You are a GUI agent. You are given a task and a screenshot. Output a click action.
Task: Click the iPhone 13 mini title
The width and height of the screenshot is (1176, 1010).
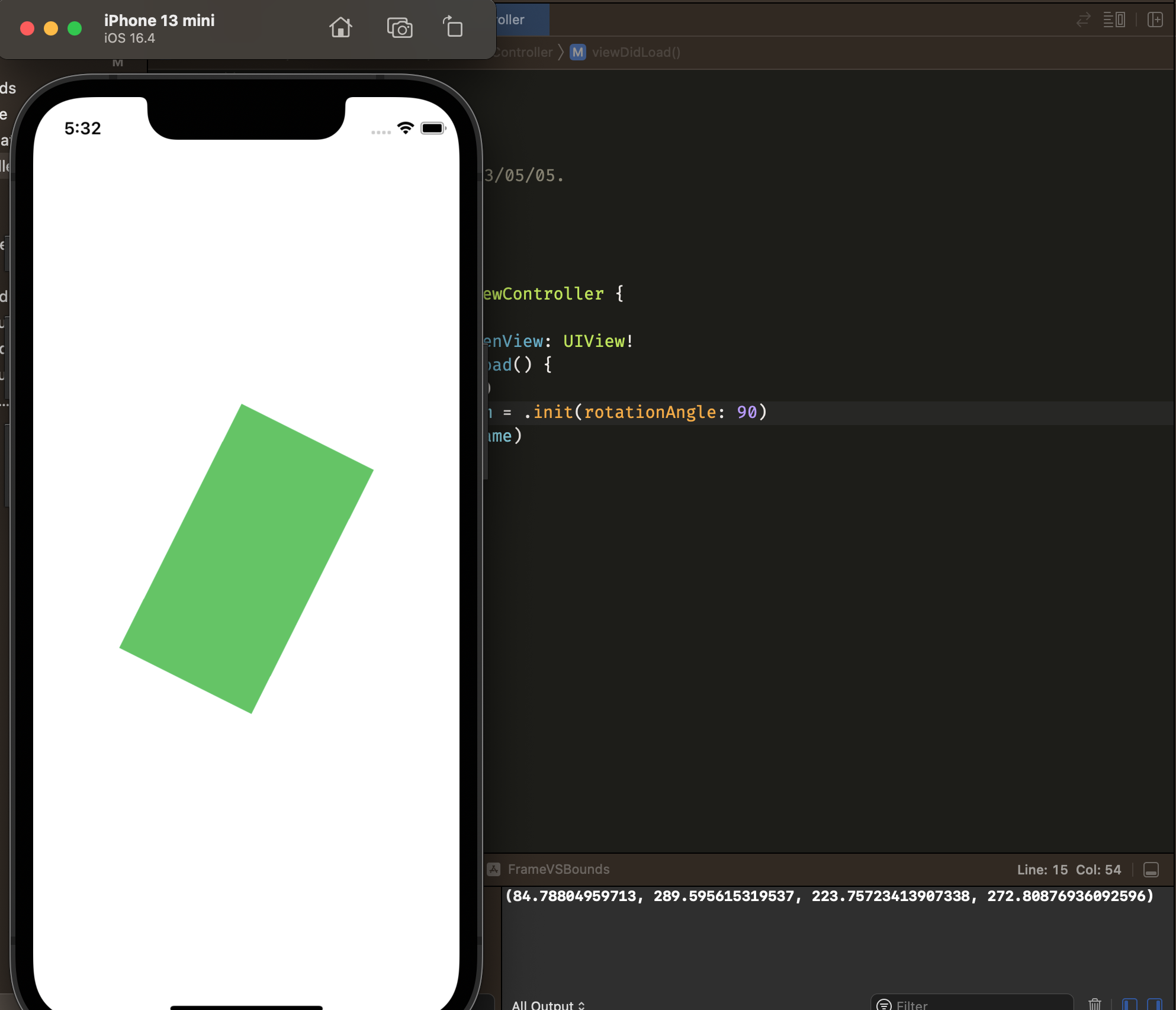[159, 21]
